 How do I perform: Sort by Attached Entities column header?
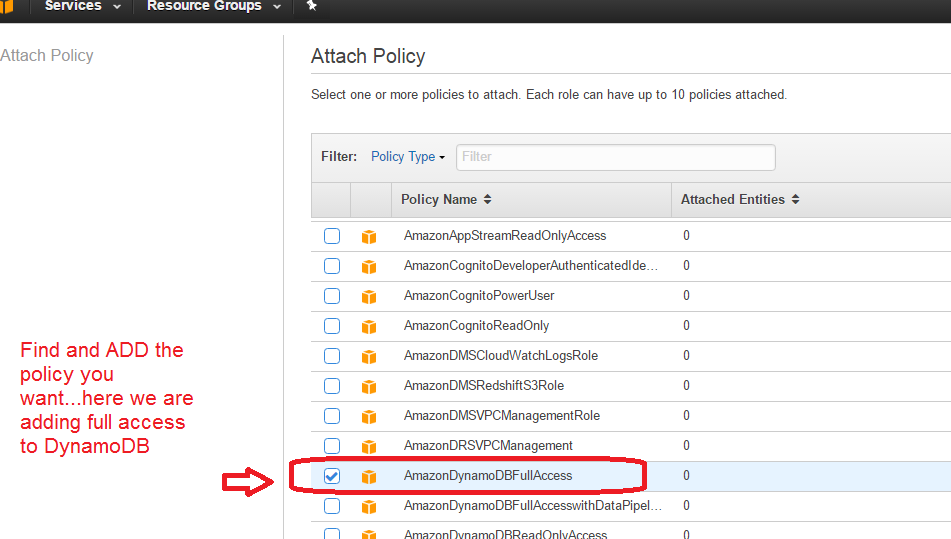coord(740,199)
